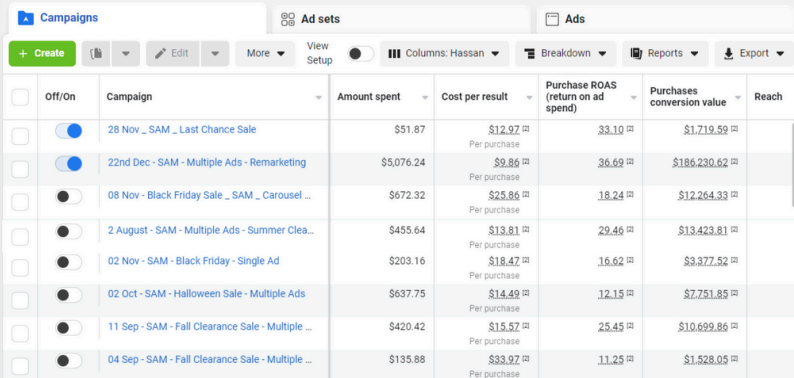The height and width of the screenshot is (378, 794).
Task: Open the Reports dropdown
Action: tap(665, 54)
